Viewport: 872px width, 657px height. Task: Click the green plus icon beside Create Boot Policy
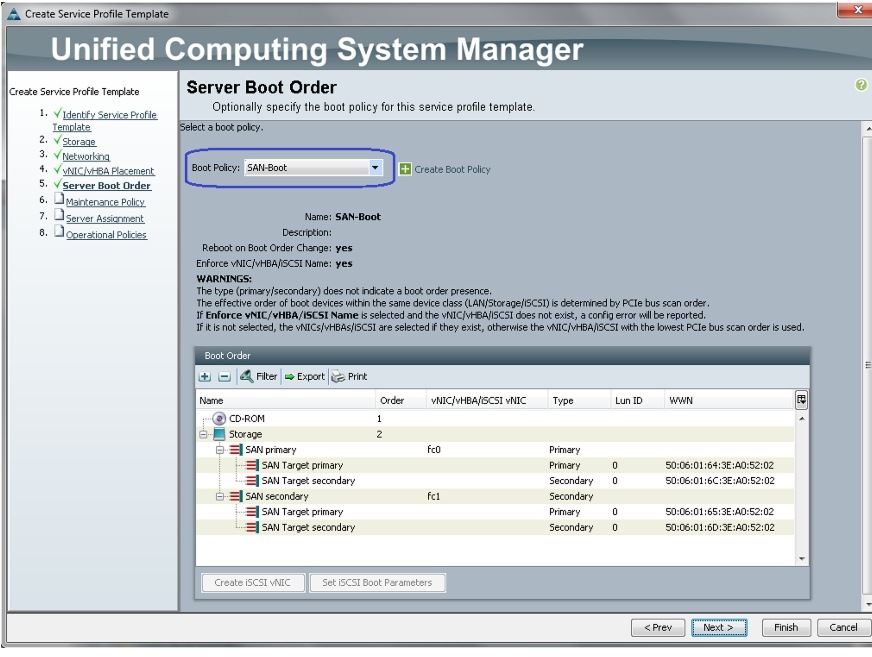(x=405, y=169)
